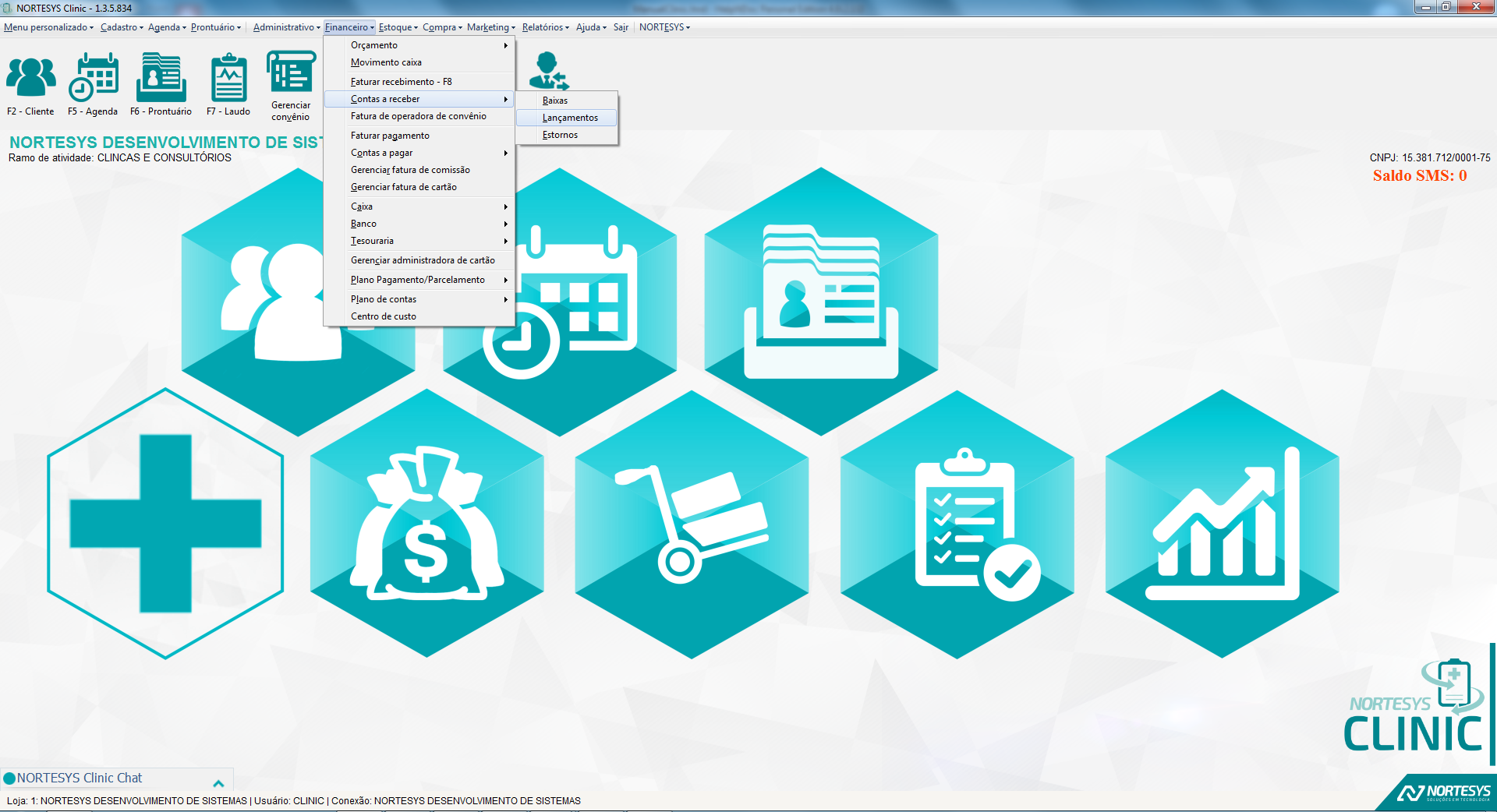Open F7 - Laudo toolbar icon
The image size is (1497, 812).
click(x=228, y=85)
